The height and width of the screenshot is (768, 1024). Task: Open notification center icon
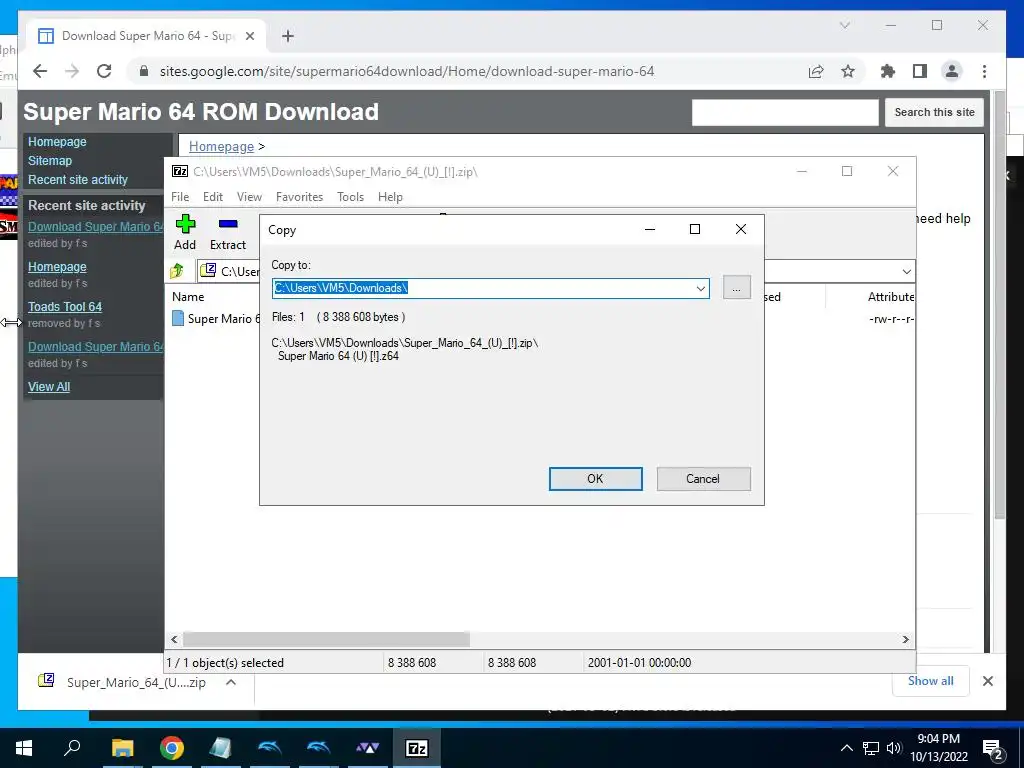coord(993,748)
